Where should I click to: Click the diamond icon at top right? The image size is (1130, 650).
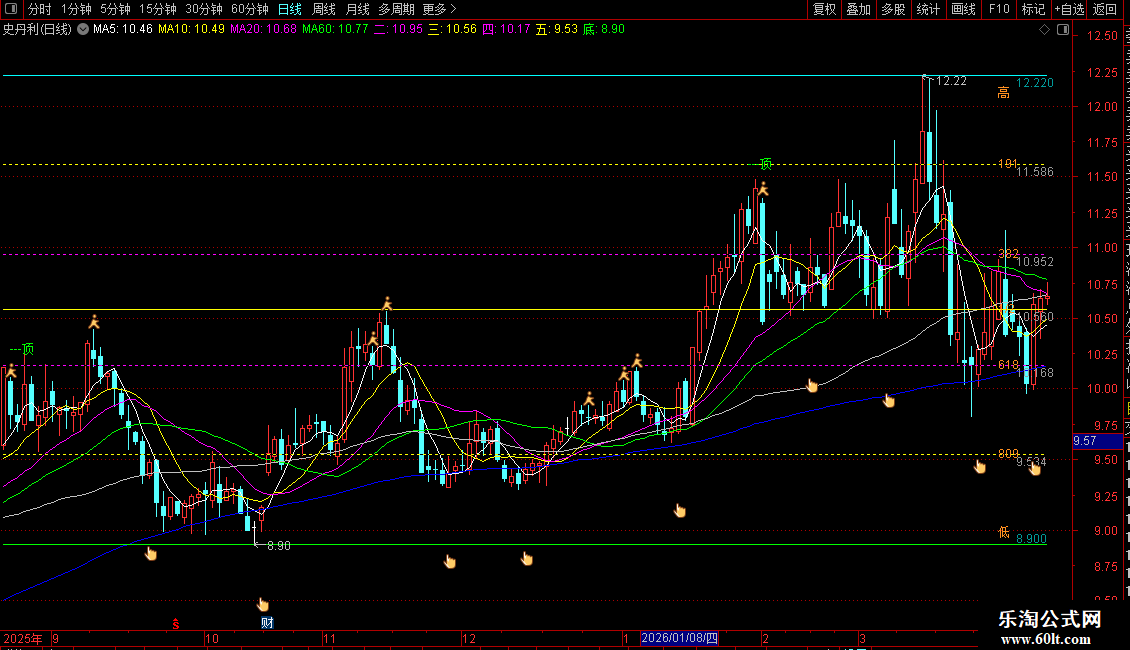[x=1045, y=30]
